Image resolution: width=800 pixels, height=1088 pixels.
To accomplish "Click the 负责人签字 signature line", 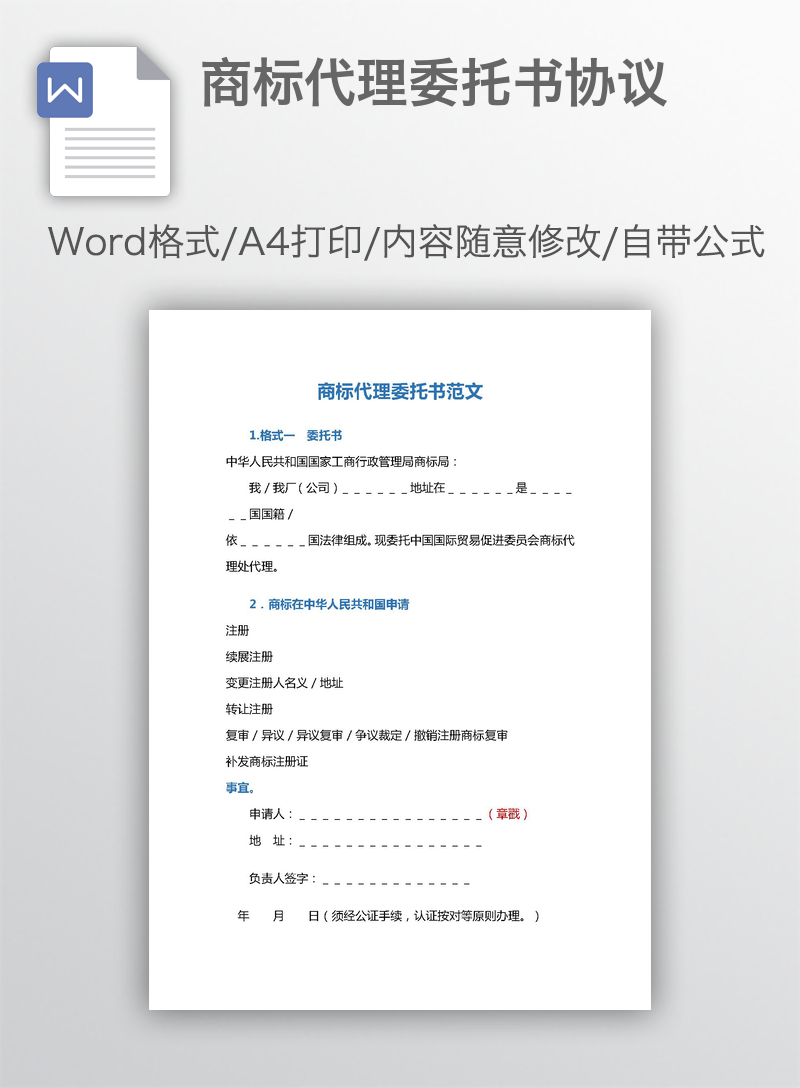I will pos(359,879).
